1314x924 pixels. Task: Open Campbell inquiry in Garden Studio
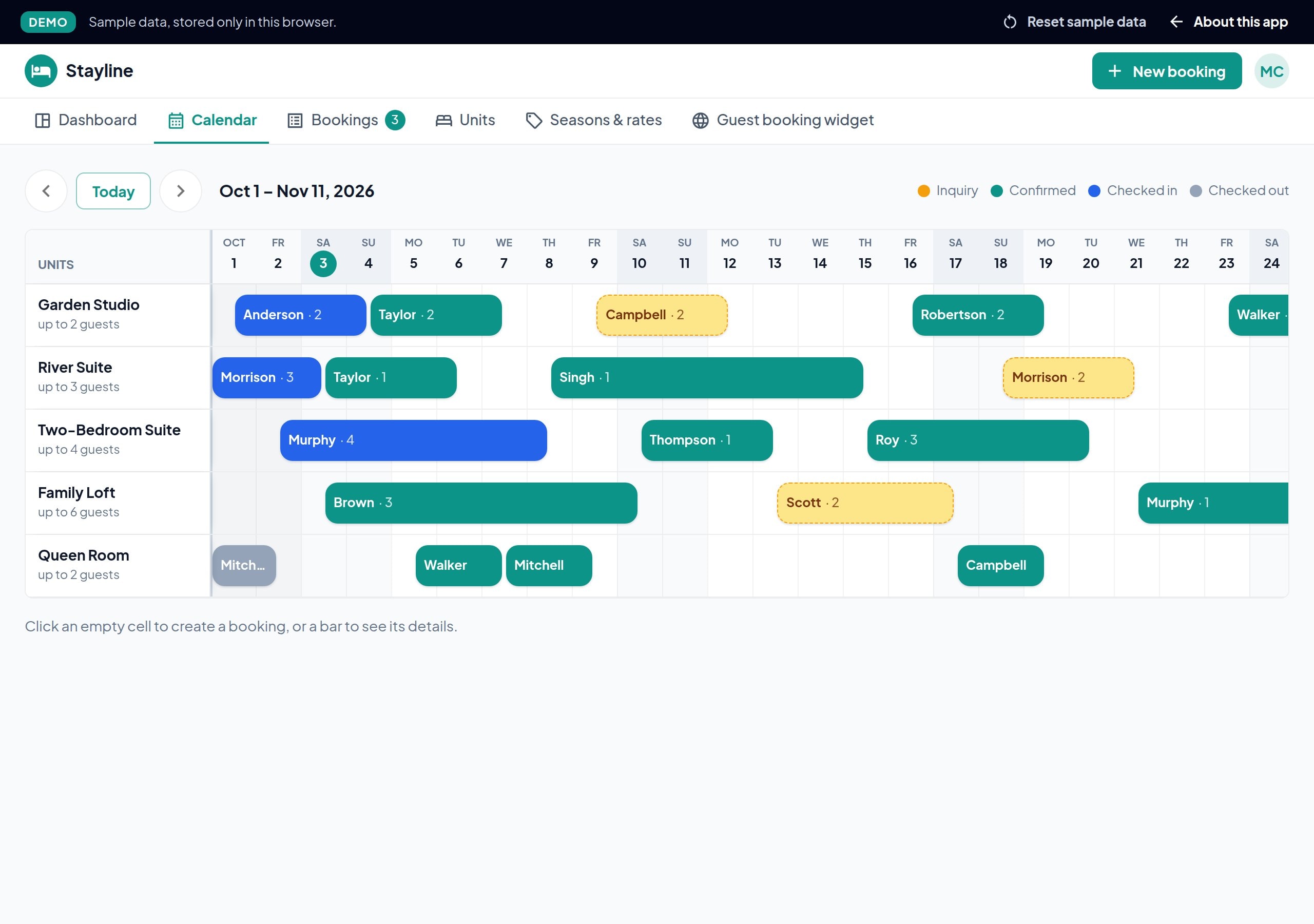tap(662, 315)
